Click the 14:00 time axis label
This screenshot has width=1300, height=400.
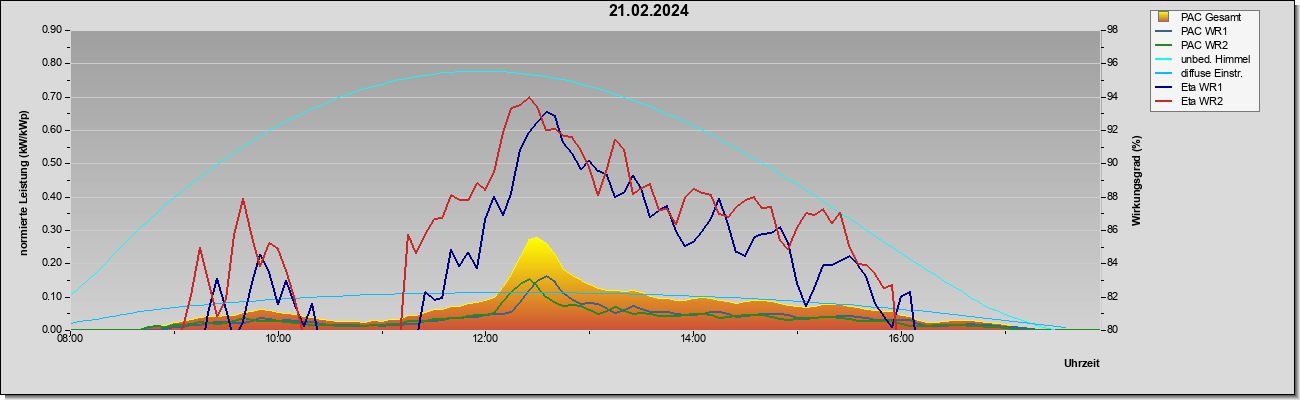tap(693, 338)
